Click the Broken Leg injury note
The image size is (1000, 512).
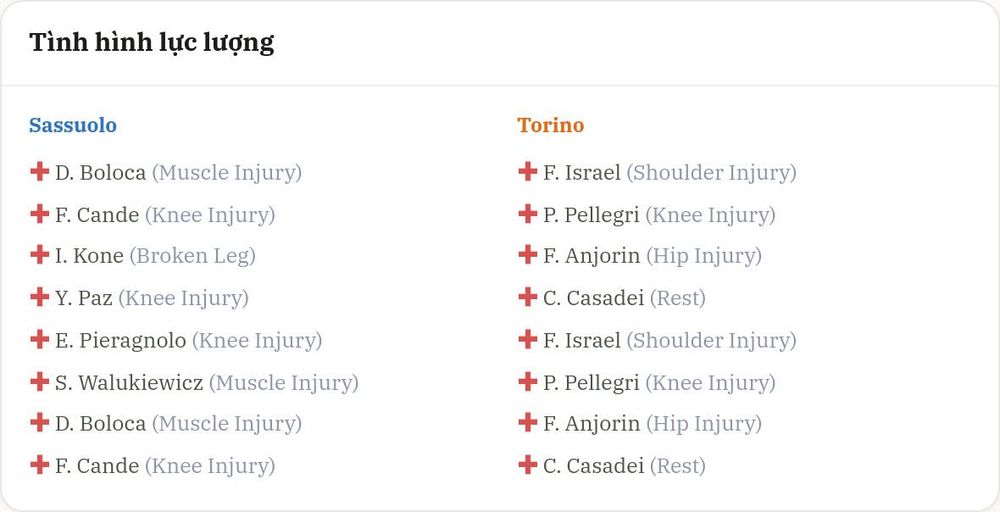click(x=193, y=256)
